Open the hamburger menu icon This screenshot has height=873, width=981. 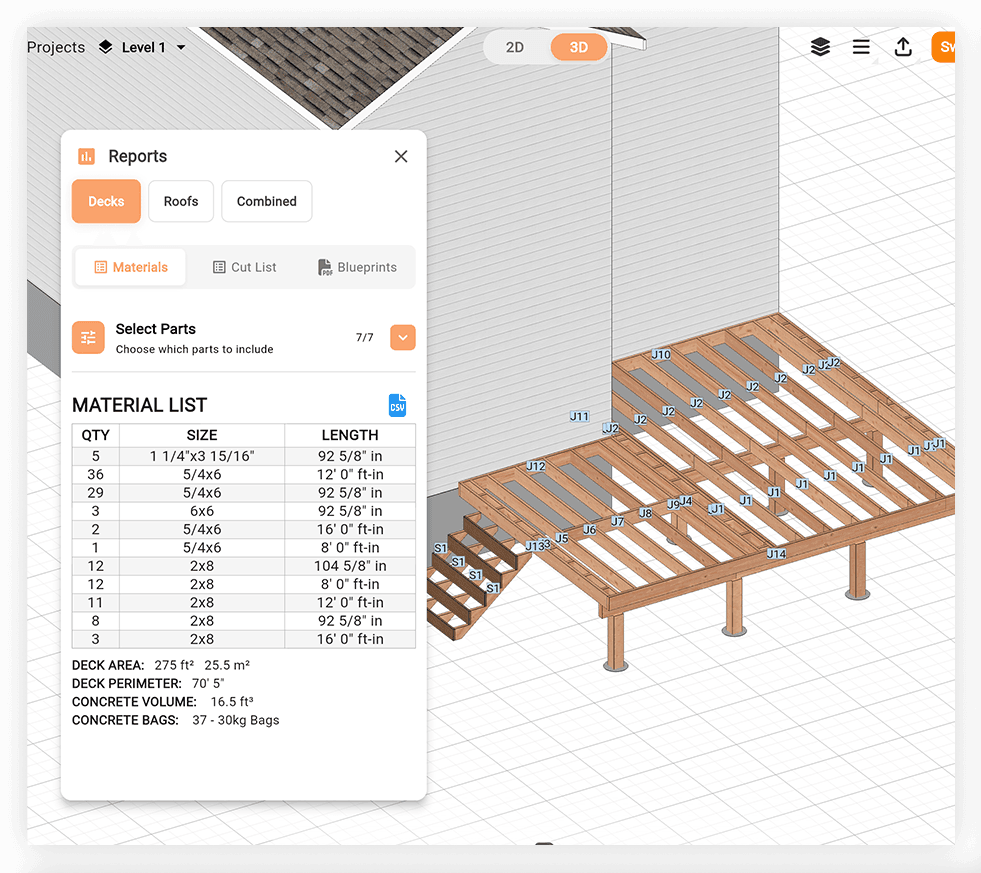[x=861, y=47]
